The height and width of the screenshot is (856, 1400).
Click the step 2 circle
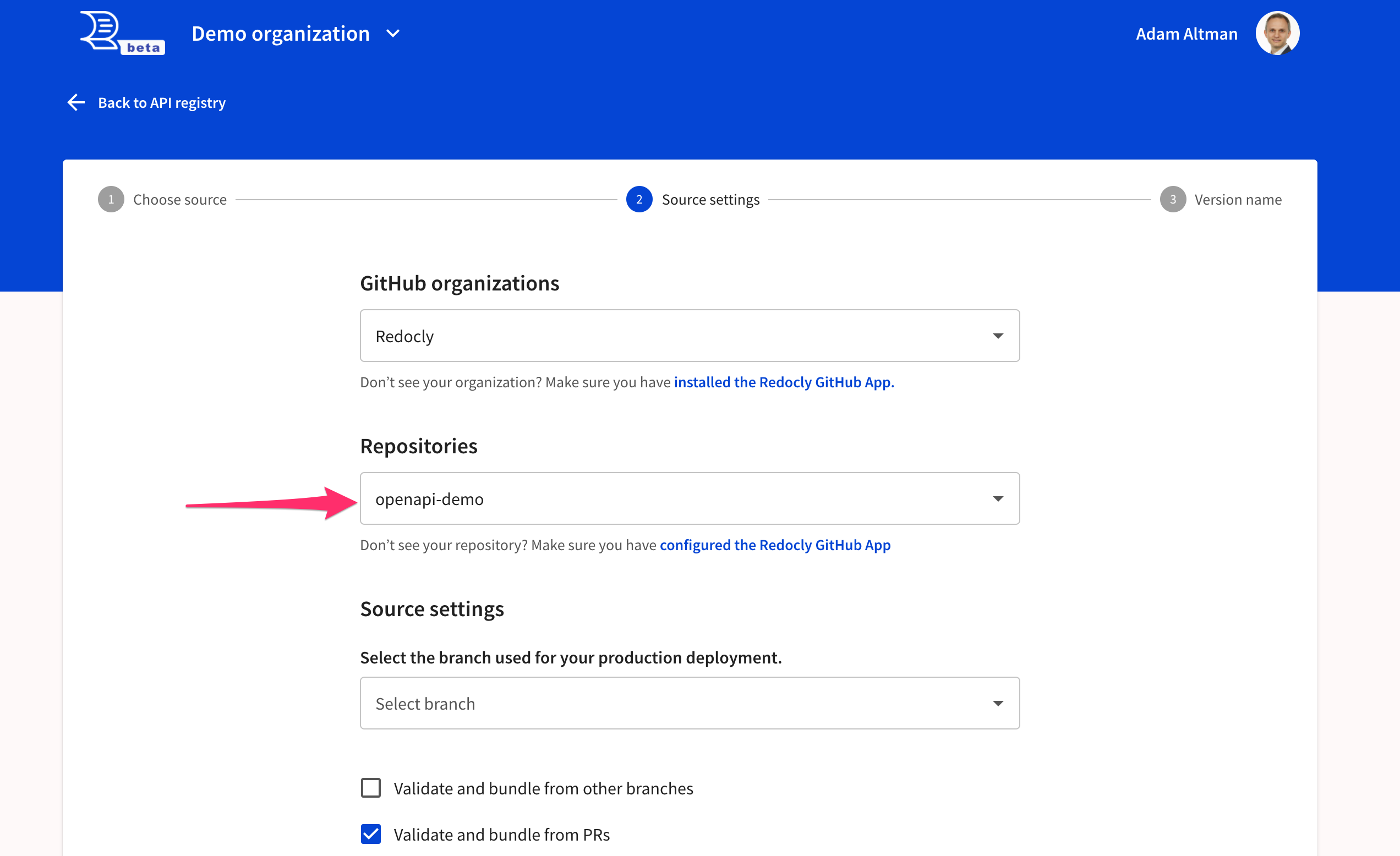point(638,199)
